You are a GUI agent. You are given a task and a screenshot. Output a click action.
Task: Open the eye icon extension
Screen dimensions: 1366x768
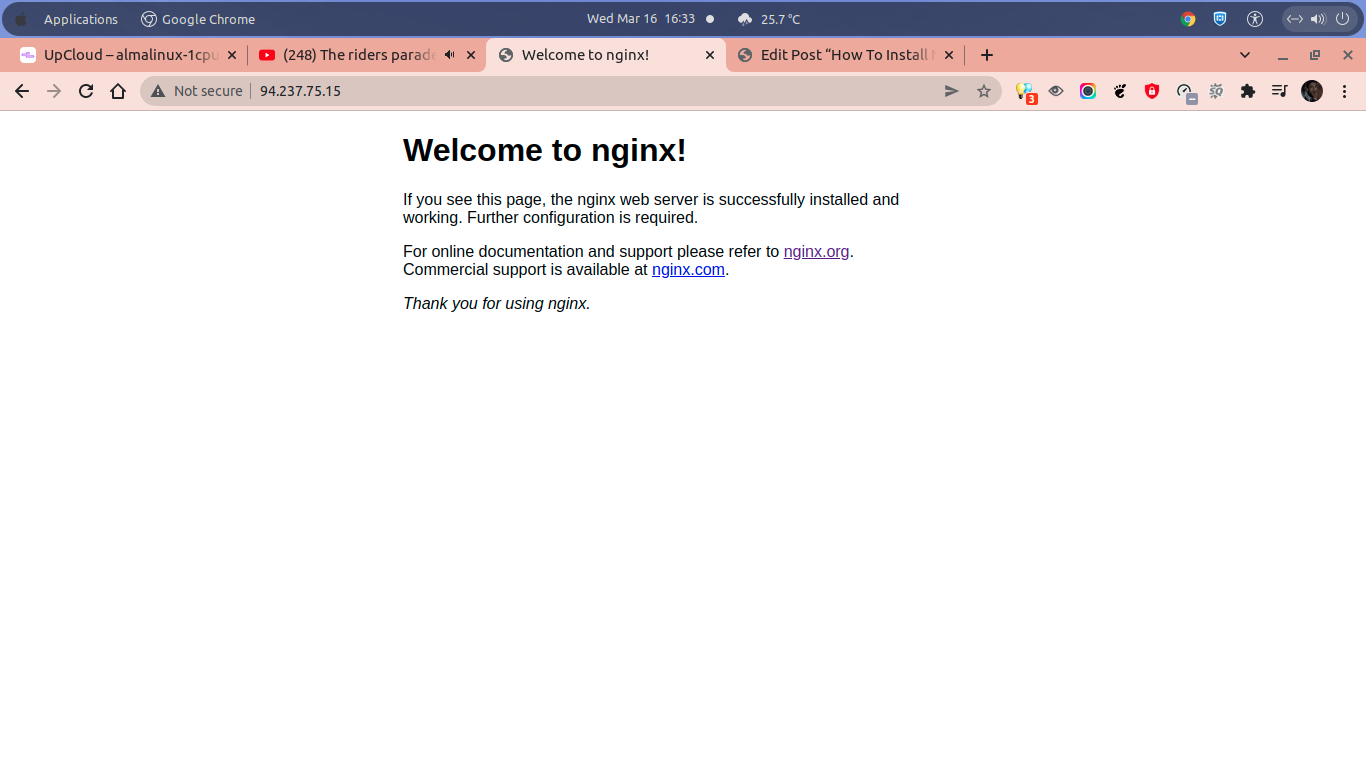point(1056,91)
